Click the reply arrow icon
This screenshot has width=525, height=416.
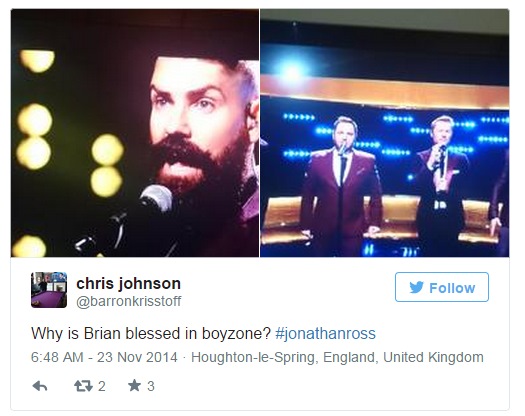(x=40, y=386)
